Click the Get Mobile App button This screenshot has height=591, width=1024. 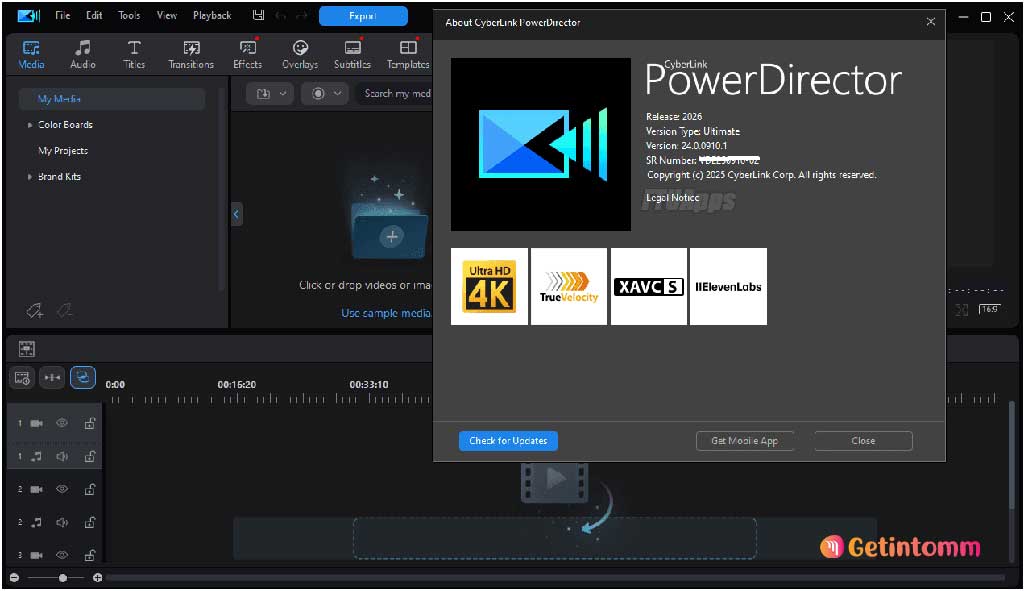coord(744,441)
